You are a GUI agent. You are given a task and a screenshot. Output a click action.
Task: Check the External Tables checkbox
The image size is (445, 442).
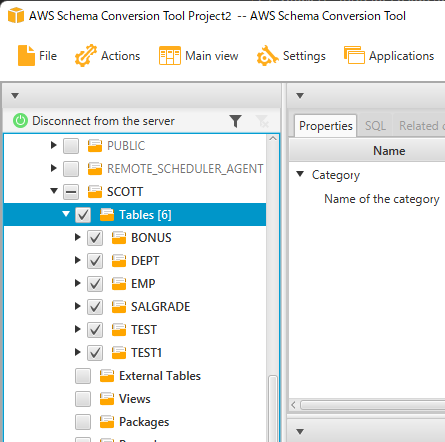(83, 376)
